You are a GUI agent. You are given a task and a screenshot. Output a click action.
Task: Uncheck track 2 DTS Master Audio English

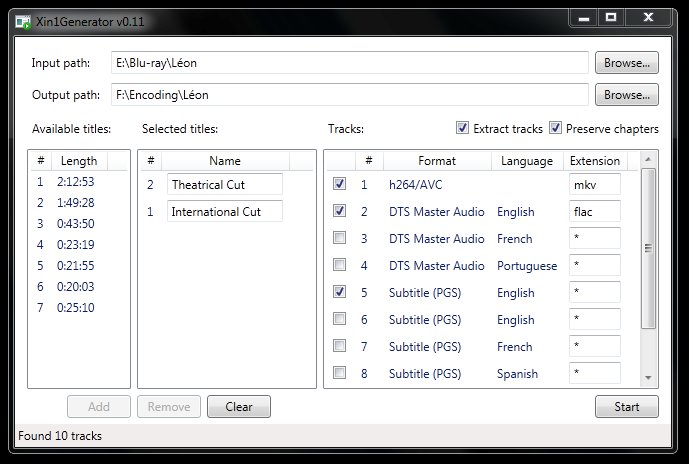click(x=339, y=211)
